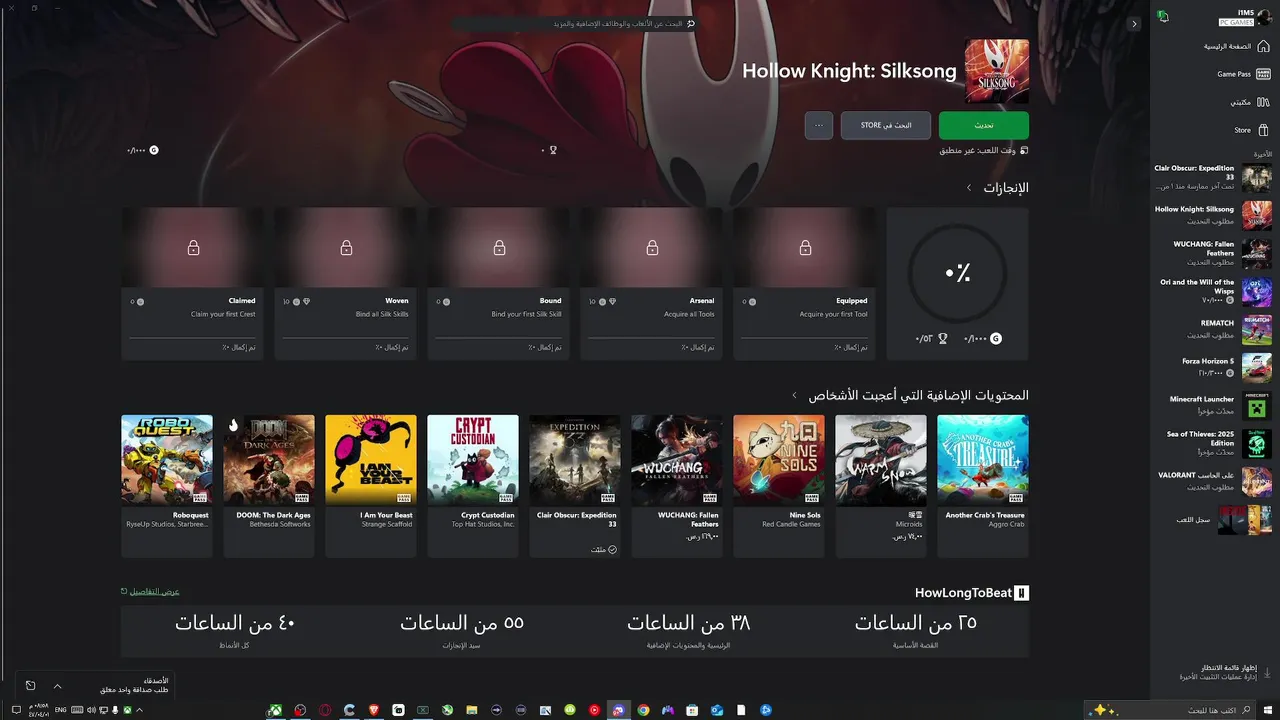Viewport: 1280px width, 720px height.
Task: Select Clair Obscur in recent list
Action: (1212, 177)
